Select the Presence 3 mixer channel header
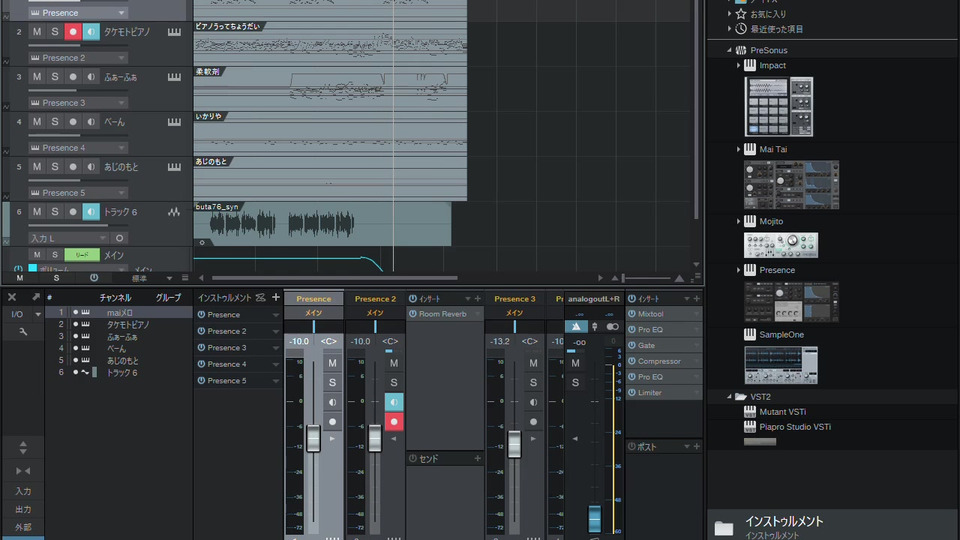The height and width of the screenshot is (540, 960). point(514,299)
